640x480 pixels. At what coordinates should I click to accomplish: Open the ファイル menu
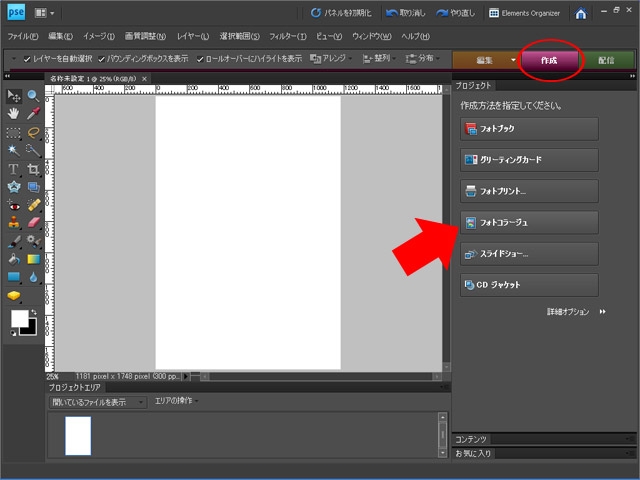point(23,36)
